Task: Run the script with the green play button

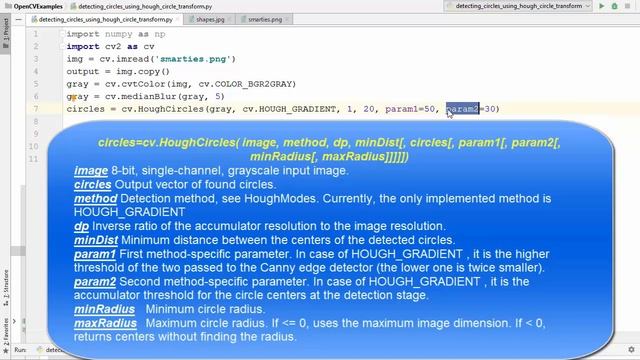Action: [602, 6]
